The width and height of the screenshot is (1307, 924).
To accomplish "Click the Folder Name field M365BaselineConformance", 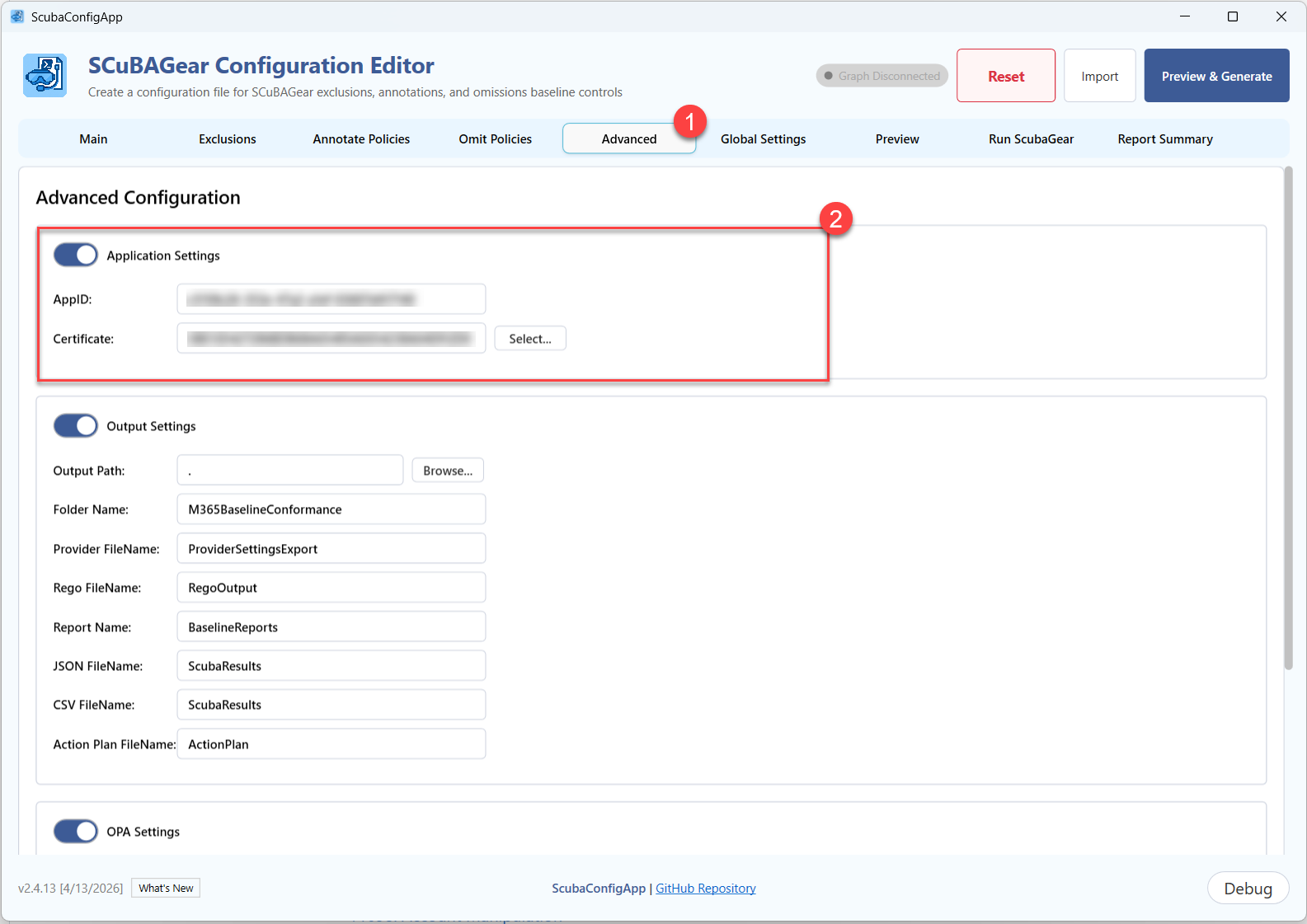I will [x=331, y=509].
